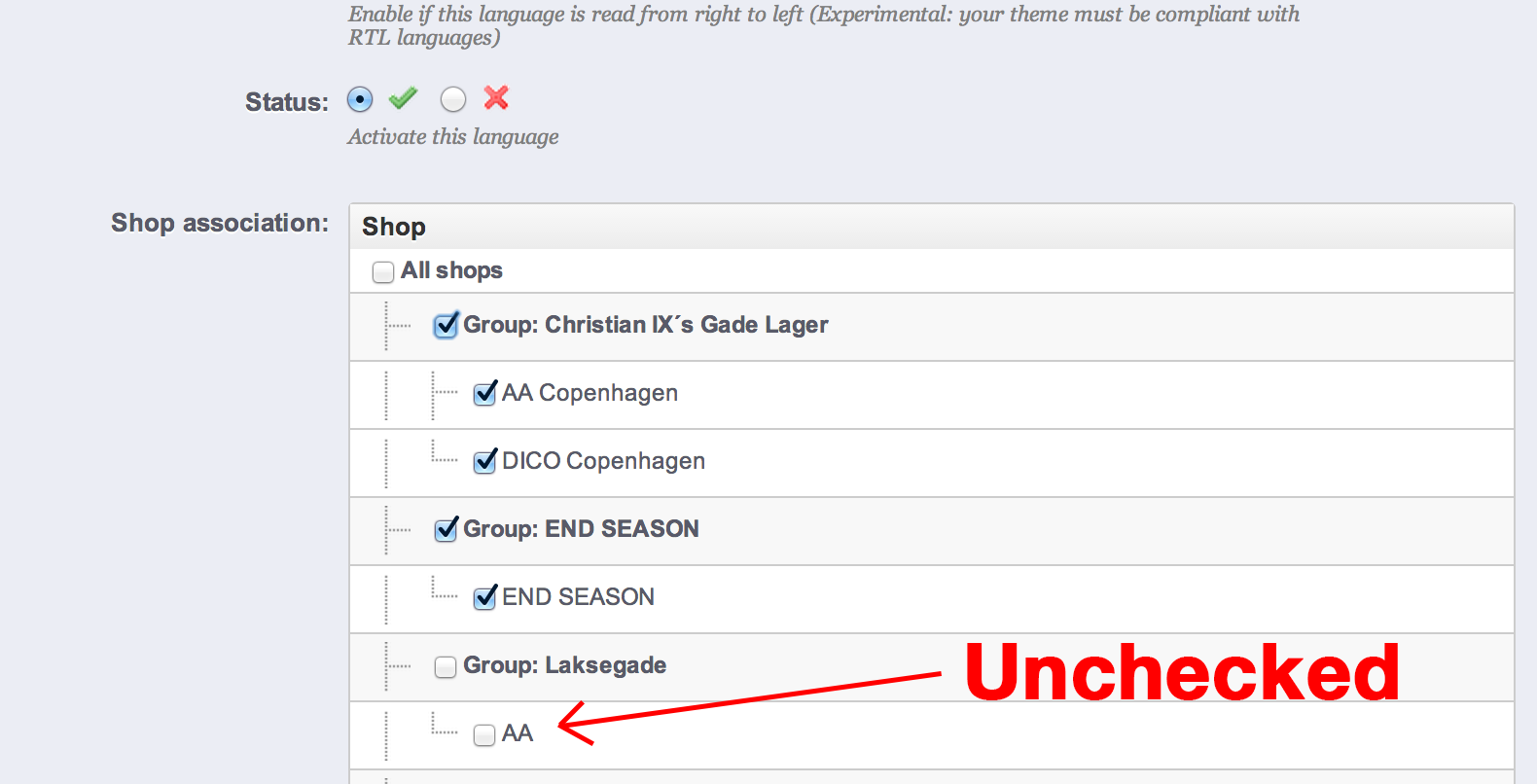1537x784 pixels.
Task: Check the AA shop checkbox under Laksegade
Action: click(484, 735)
